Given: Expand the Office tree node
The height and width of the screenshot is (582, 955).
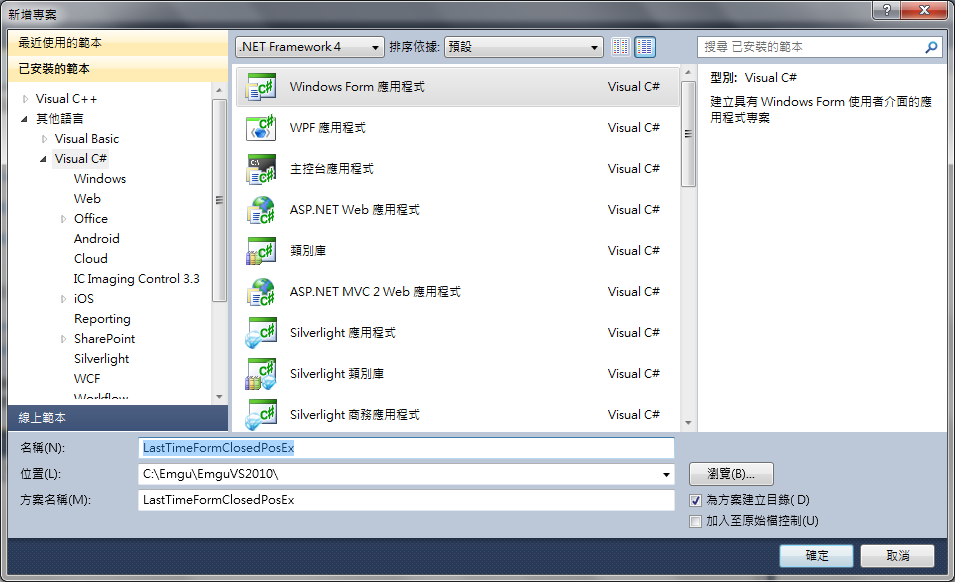Looking at the screenshot, I should [63, 219].
